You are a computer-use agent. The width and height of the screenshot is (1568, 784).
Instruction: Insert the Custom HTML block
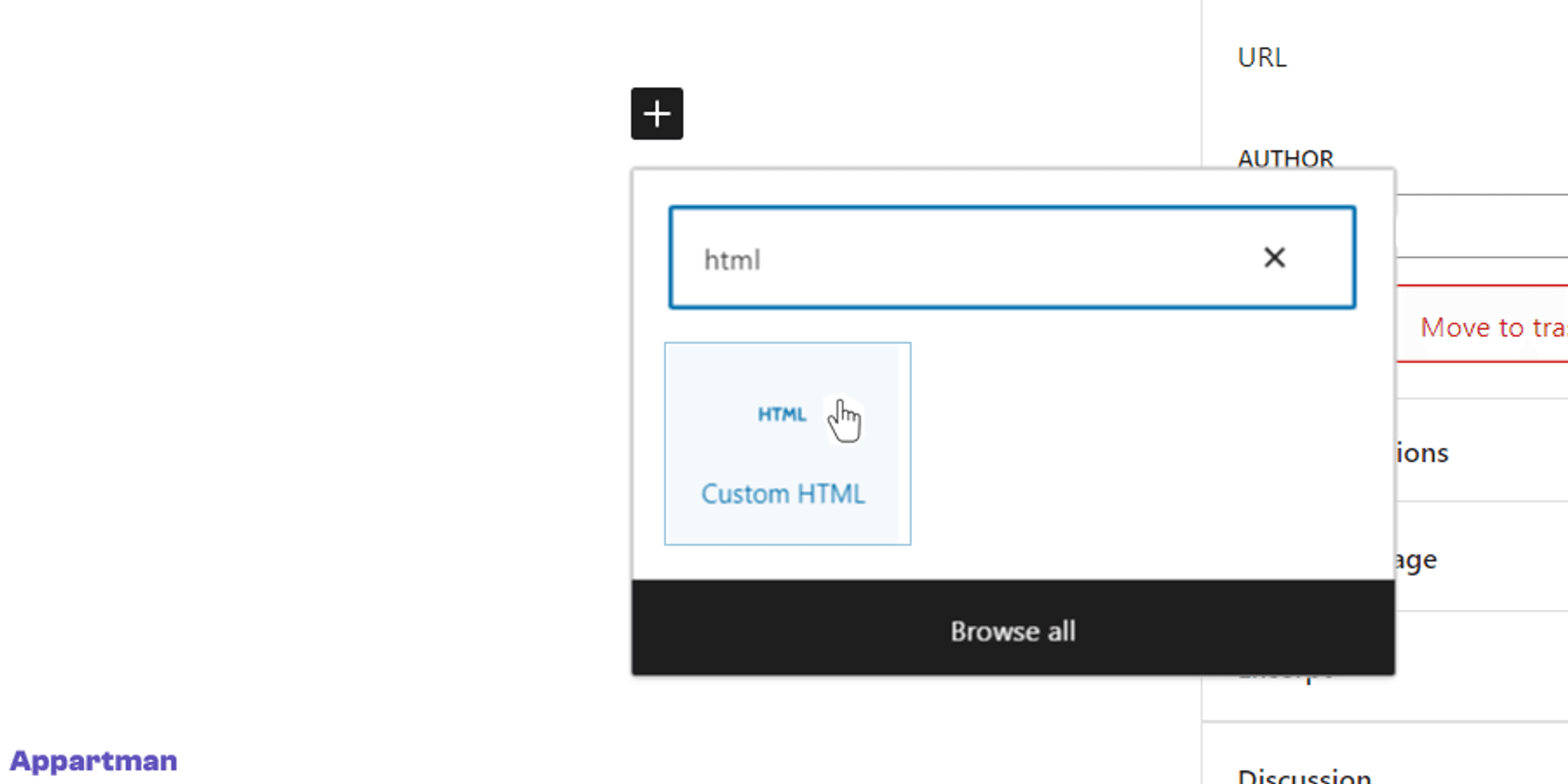(787, 444)
